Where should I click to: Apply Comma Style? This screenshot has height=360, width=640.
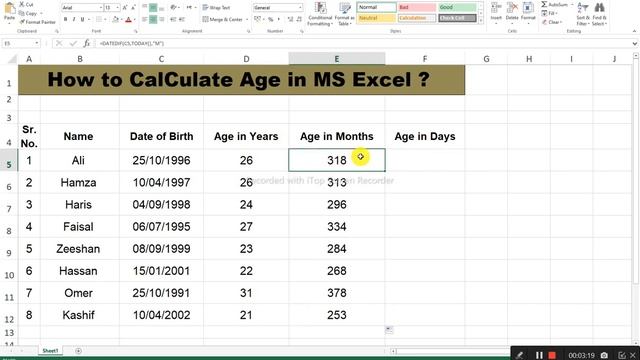point(279,20)
